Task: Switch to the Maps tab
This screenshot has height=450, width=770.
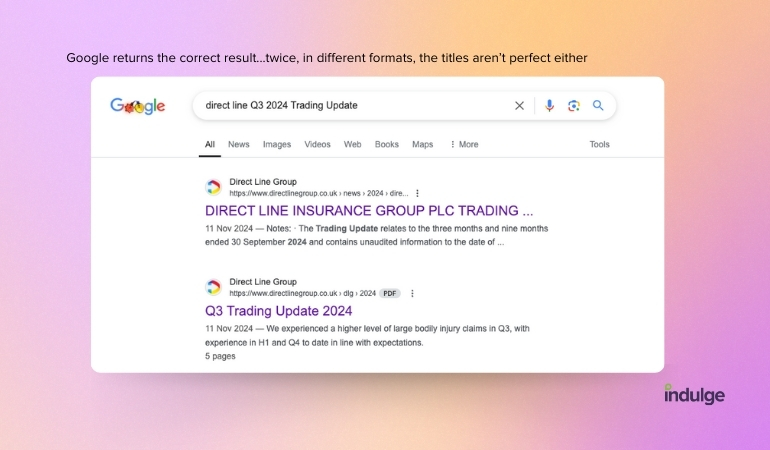Action: tap(422, 144)
